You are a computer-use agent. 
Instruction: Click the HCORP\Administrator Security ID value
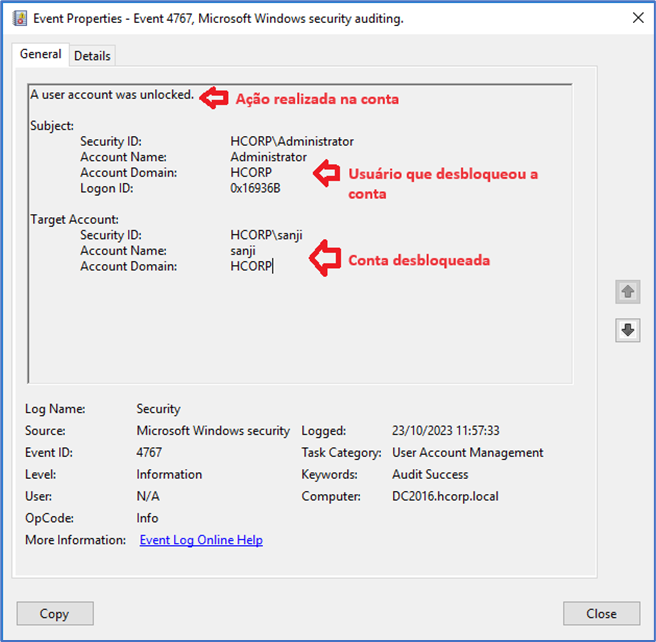pos(291,142)
